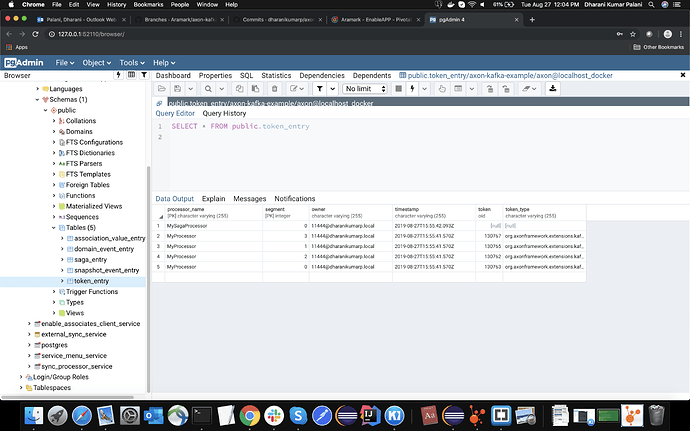The image size is (690, 431).
Task: Open the Explain output tab
Action: (x=213, y=199)
